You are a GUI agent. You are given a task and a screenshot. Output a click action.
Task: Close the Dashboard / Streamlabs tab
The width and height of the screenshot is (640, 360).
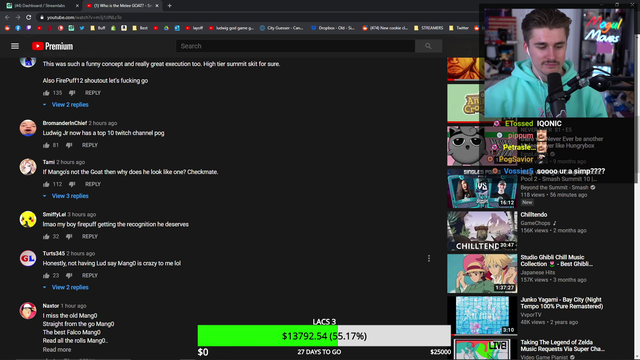(x=77, y=6)
